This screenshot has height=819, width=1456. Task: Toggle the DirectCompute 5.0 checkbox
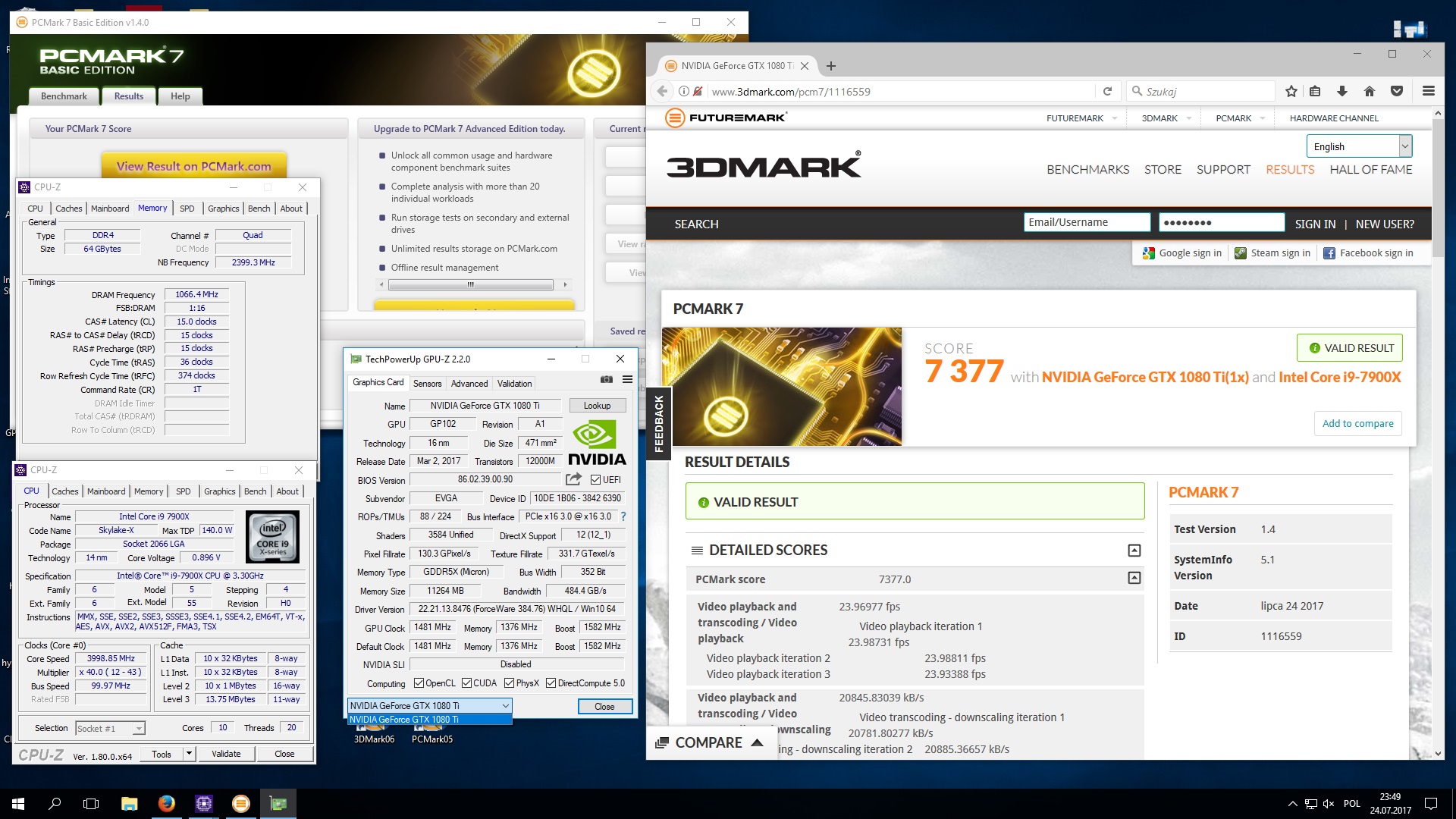point(551,683)
